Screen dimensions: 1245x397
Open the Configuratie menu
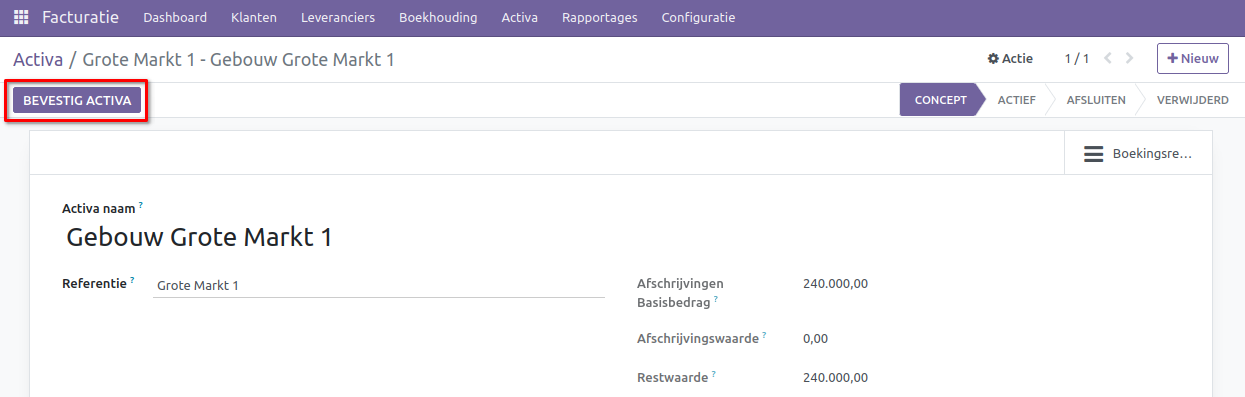[698, 17]
